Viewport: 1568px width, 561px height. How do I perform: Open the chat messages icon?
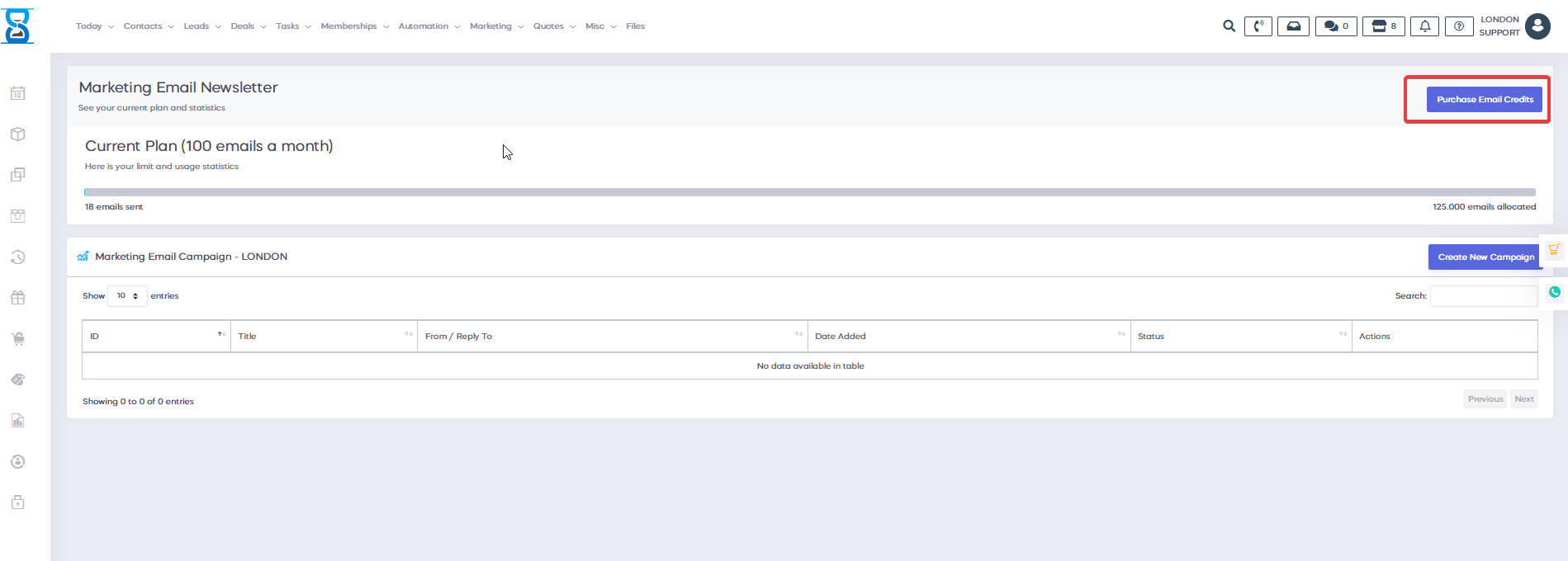pos(1335,26)
